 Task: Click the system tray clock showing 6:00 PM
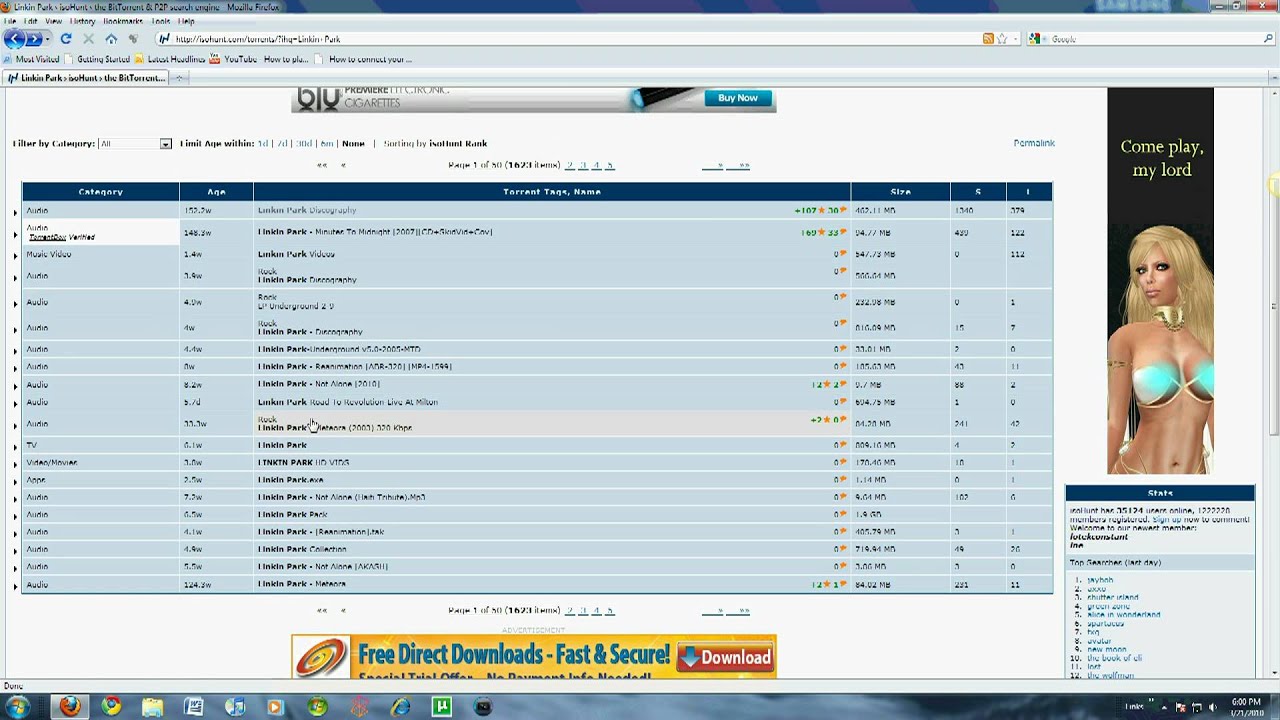coord(1246,706)
